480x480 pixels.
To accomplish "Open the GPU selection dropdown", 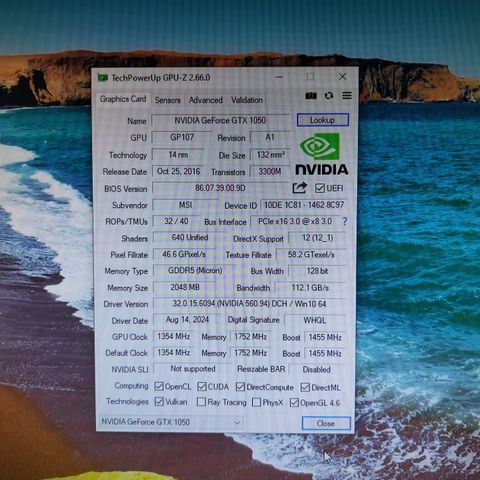I will coord(171,422).
